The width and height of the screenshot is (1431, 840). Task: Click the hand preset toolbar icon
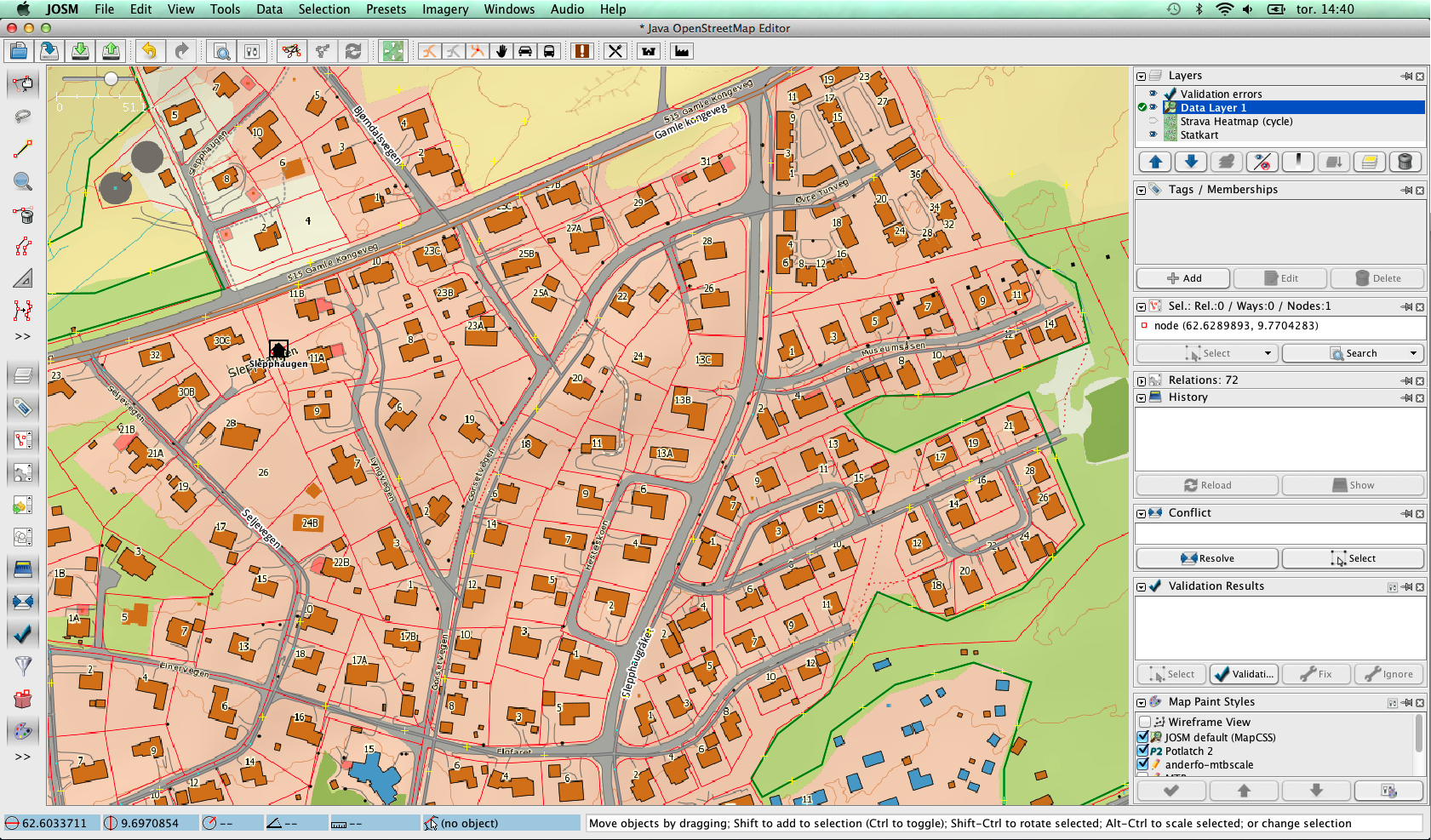click(x=501, y=51)
